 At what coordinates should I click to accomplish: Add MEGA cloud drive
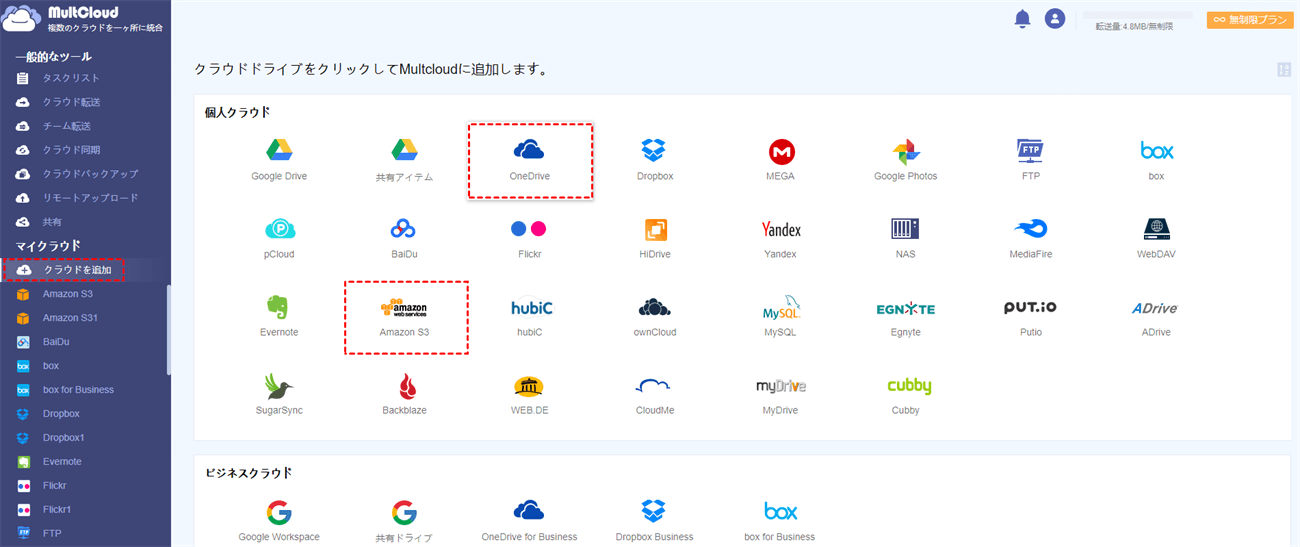click(781, 160)
